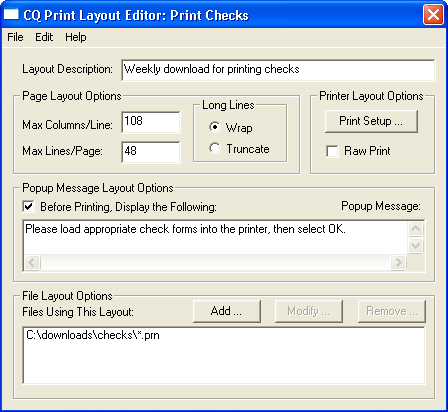The image size is (448, 412).
Task: Click the Print Setup button
Action: point(371,121)
